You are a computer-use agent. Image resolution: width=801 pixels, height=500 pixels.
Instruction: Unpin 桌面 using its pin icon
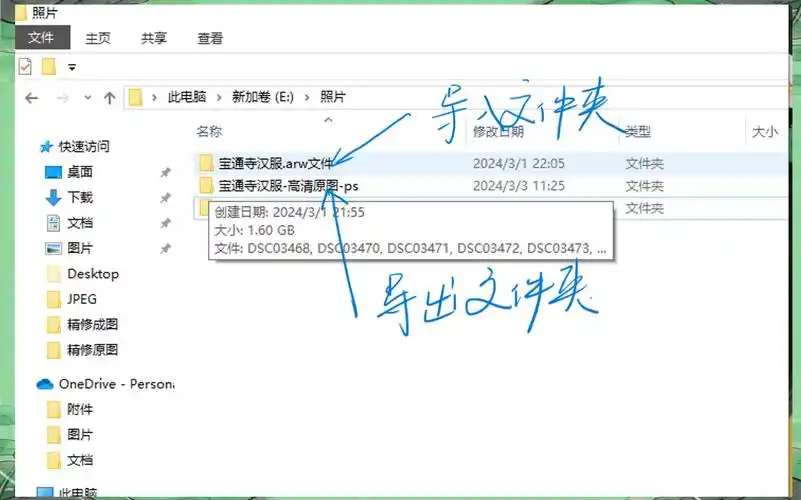(165, 172)
